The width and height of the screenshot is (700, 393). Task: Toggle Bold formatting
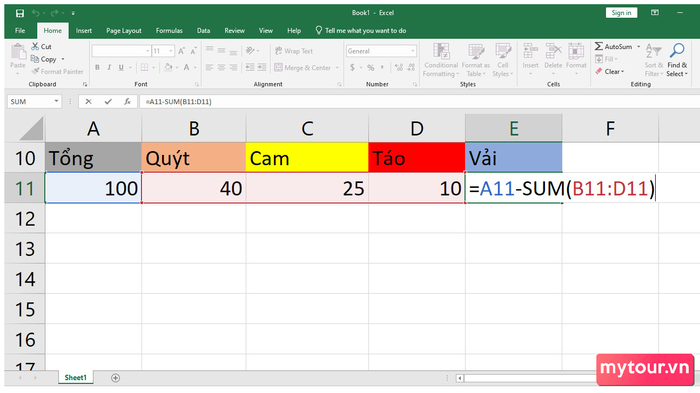coord(97,67)
